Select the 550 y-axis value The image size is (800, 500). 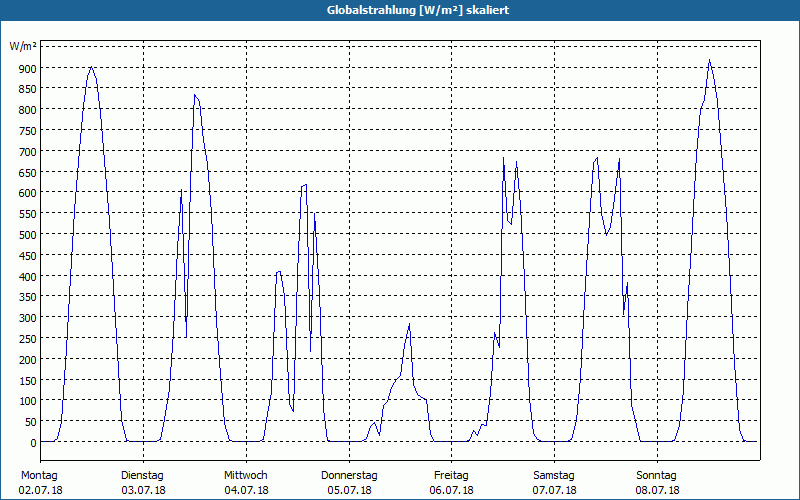pyautogui.click(x=28, y=214)
